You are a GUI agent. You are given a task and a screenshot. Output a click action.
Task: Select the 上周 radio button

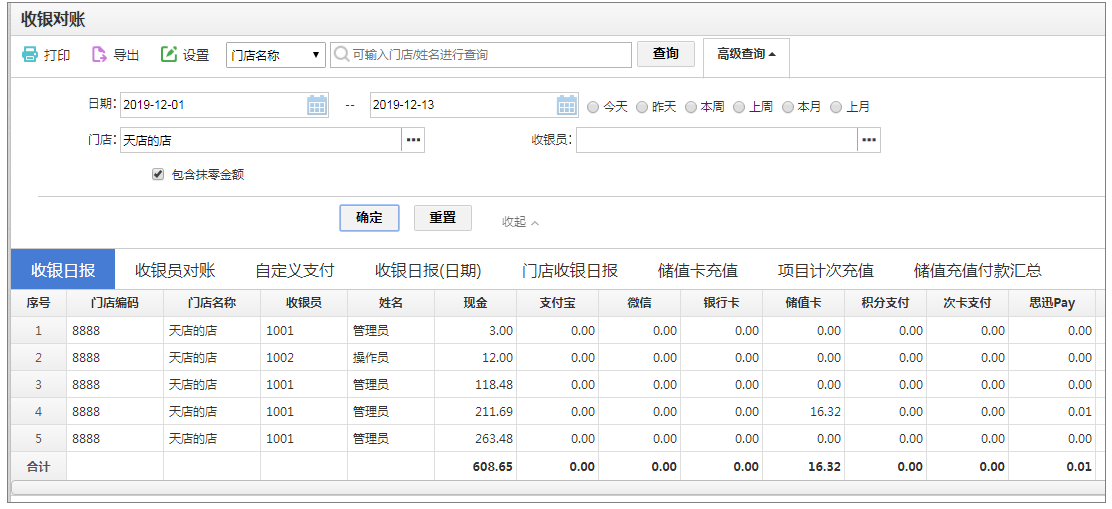click(x=738, y=107)
